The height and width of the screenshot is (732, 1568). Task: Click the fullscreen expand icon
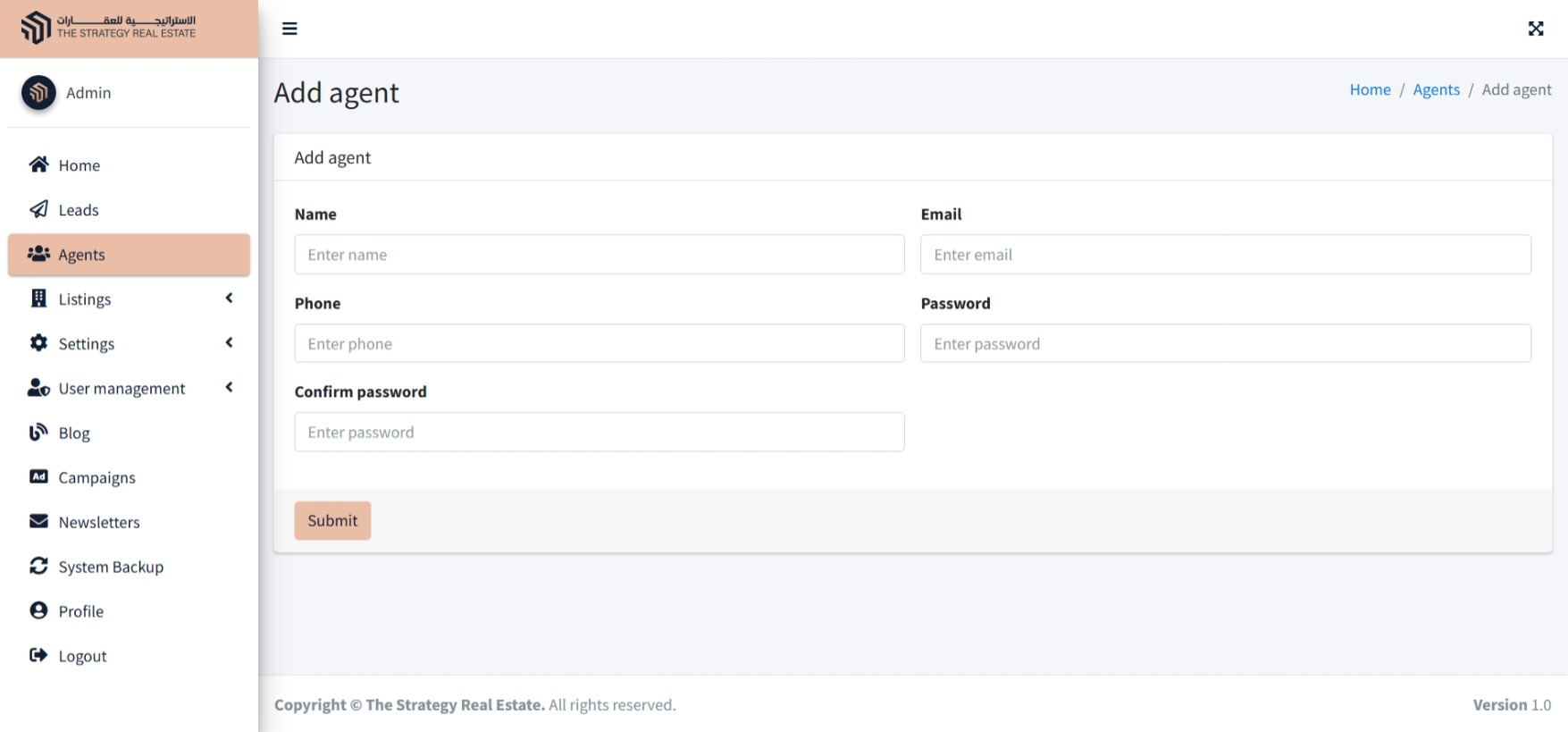pyautogui.click(x=1535, y=29)
